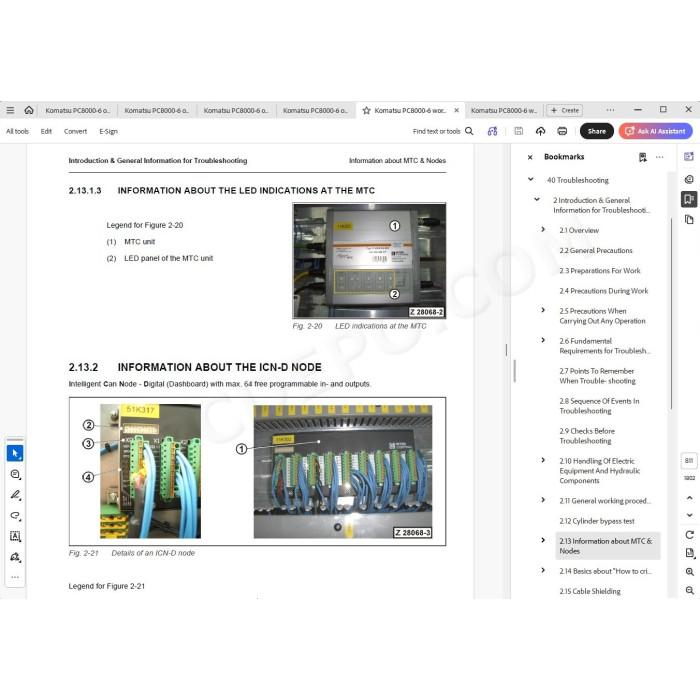The height and width of the screenshot is (700, 700).
Task: Open 2.7 Points To Remember bookmark
Action: point(597,376)
